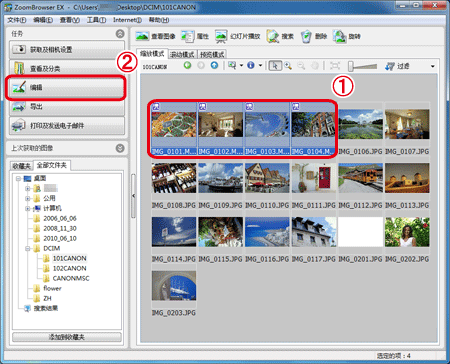The width and height of the screenshot is (450, 364).
Task: Open the filter dropdown arrow
Action: tap(433, 66)
